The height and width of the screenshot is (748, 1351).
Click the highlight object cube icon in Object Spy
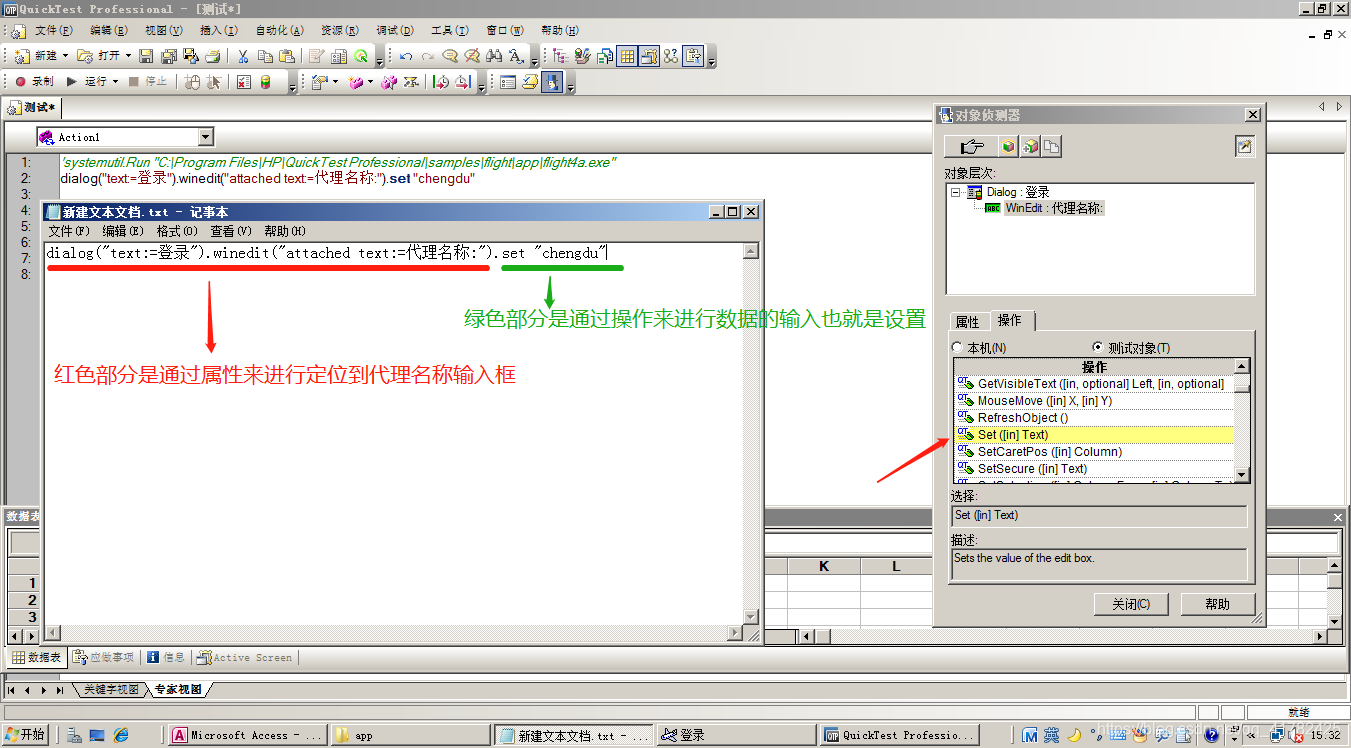1008,147
